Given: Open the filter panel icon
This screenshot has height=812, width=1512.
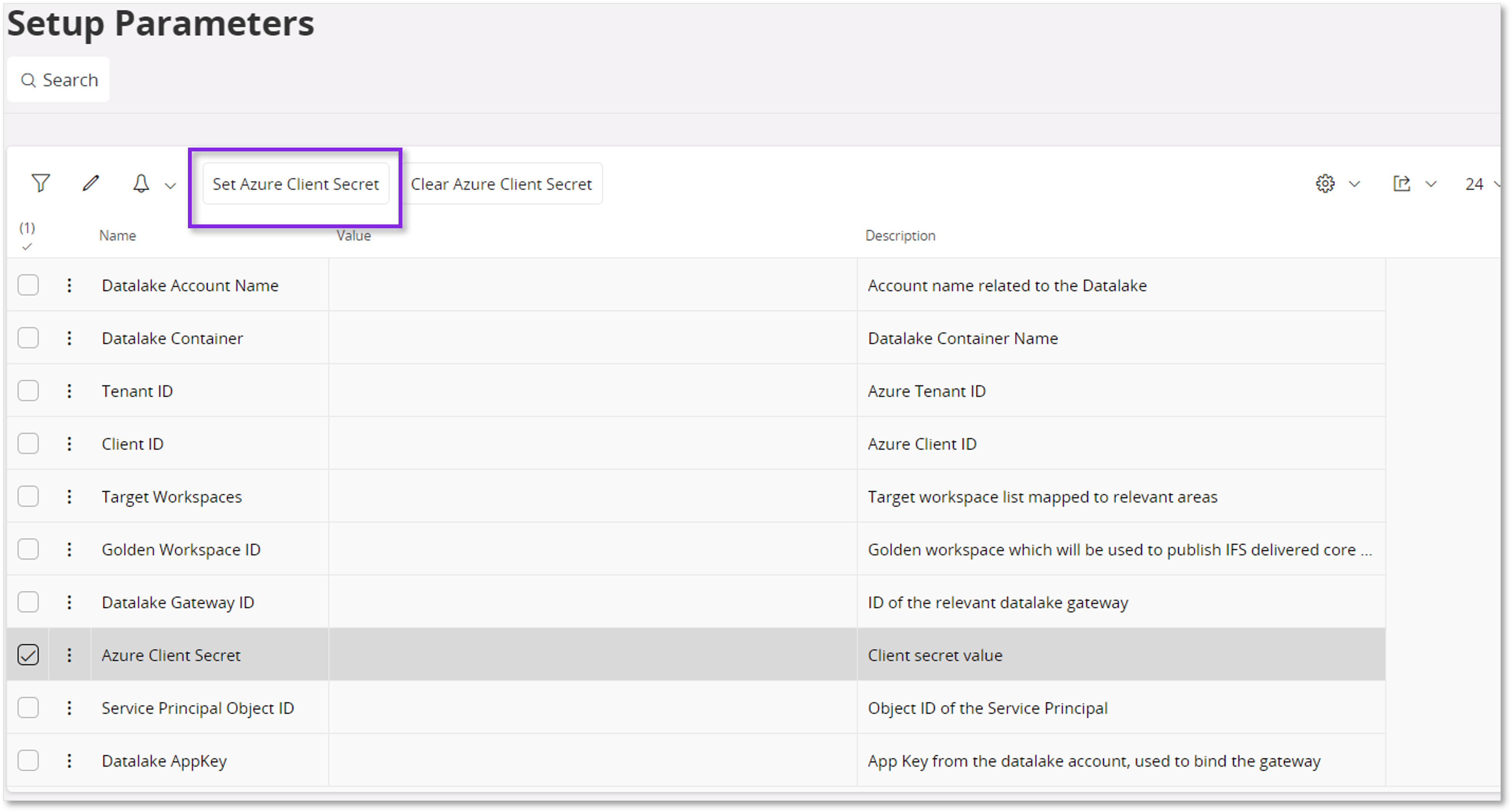Looking at the screenshot, I should pos(40,183).
